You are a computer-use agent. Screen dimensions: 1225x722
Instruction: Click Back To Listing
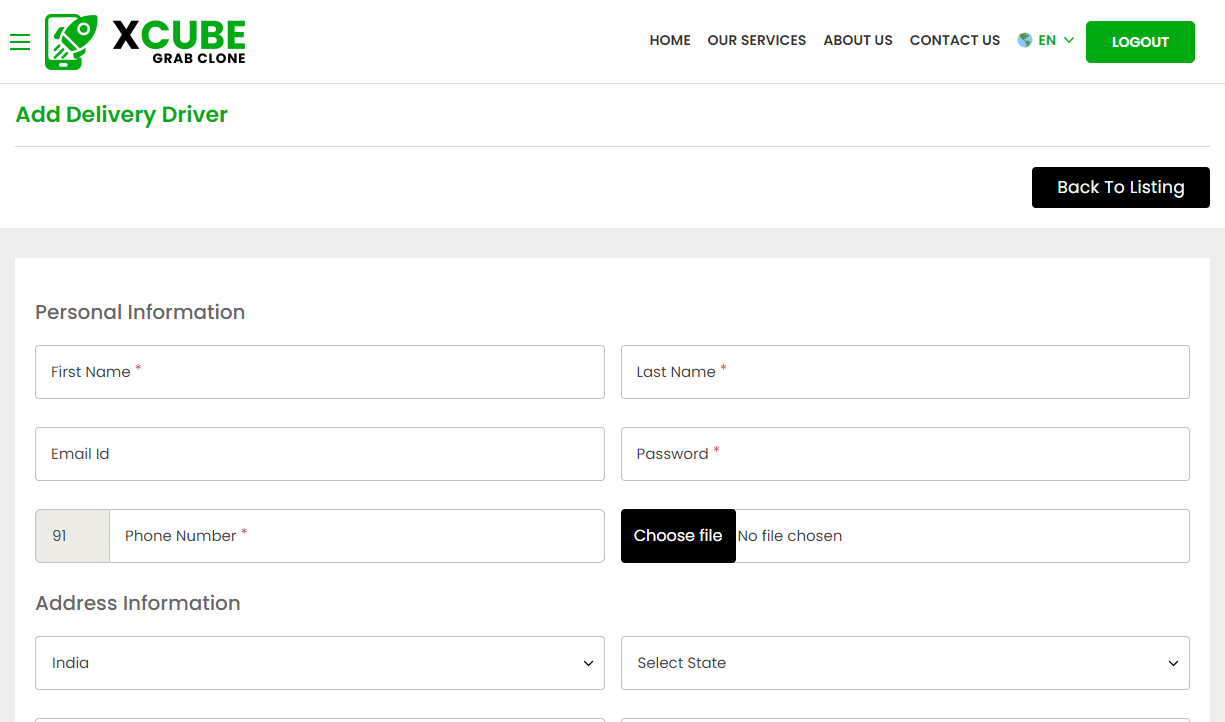[1120, 187]
